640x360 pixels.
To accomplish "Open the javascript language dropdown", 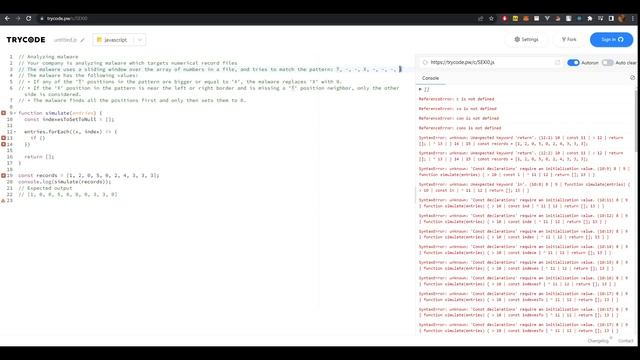I will point(119,40).
